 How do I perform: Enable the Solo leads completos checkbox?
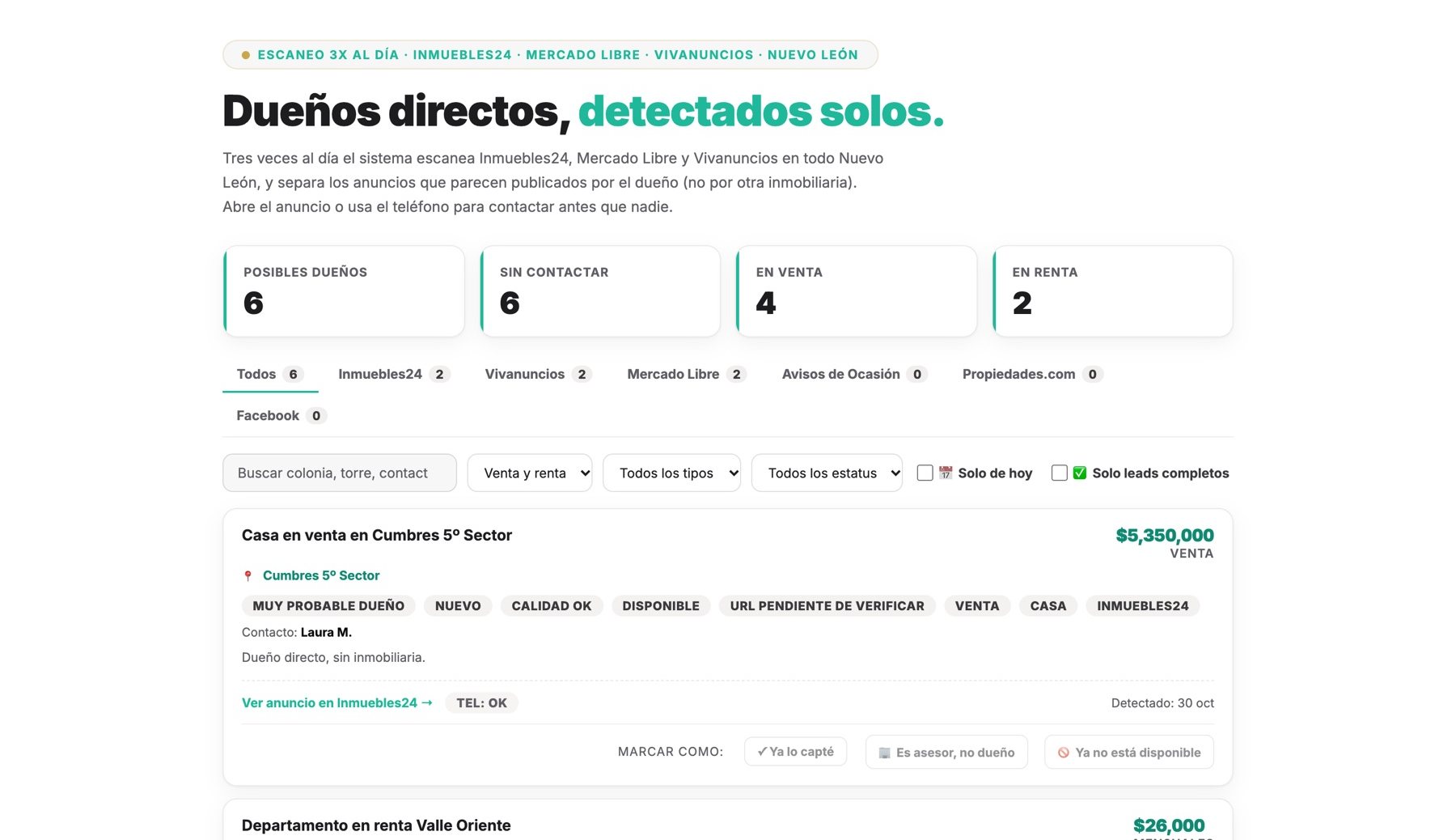[x=1059, y=473]
